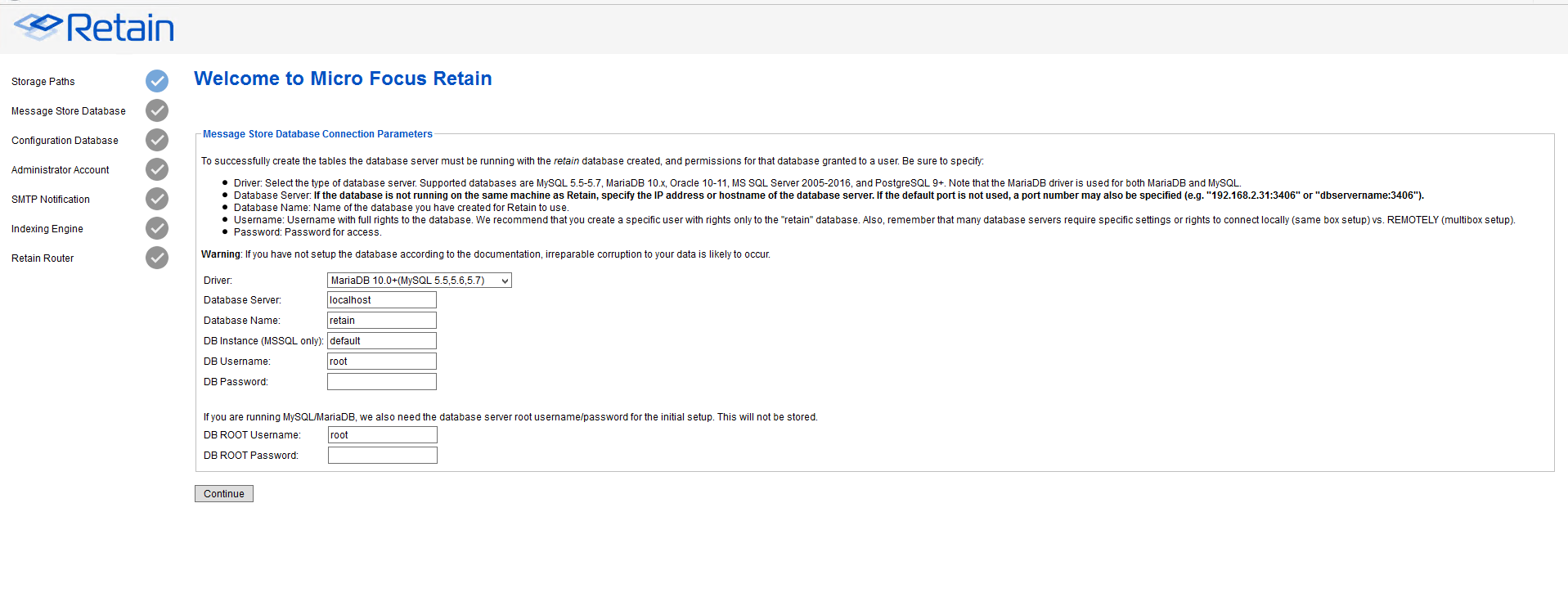The image size is (1568, 593).
Task: Click the Retain Router checkmark icon
Action: pyautogui.click(x=157, y=258)
